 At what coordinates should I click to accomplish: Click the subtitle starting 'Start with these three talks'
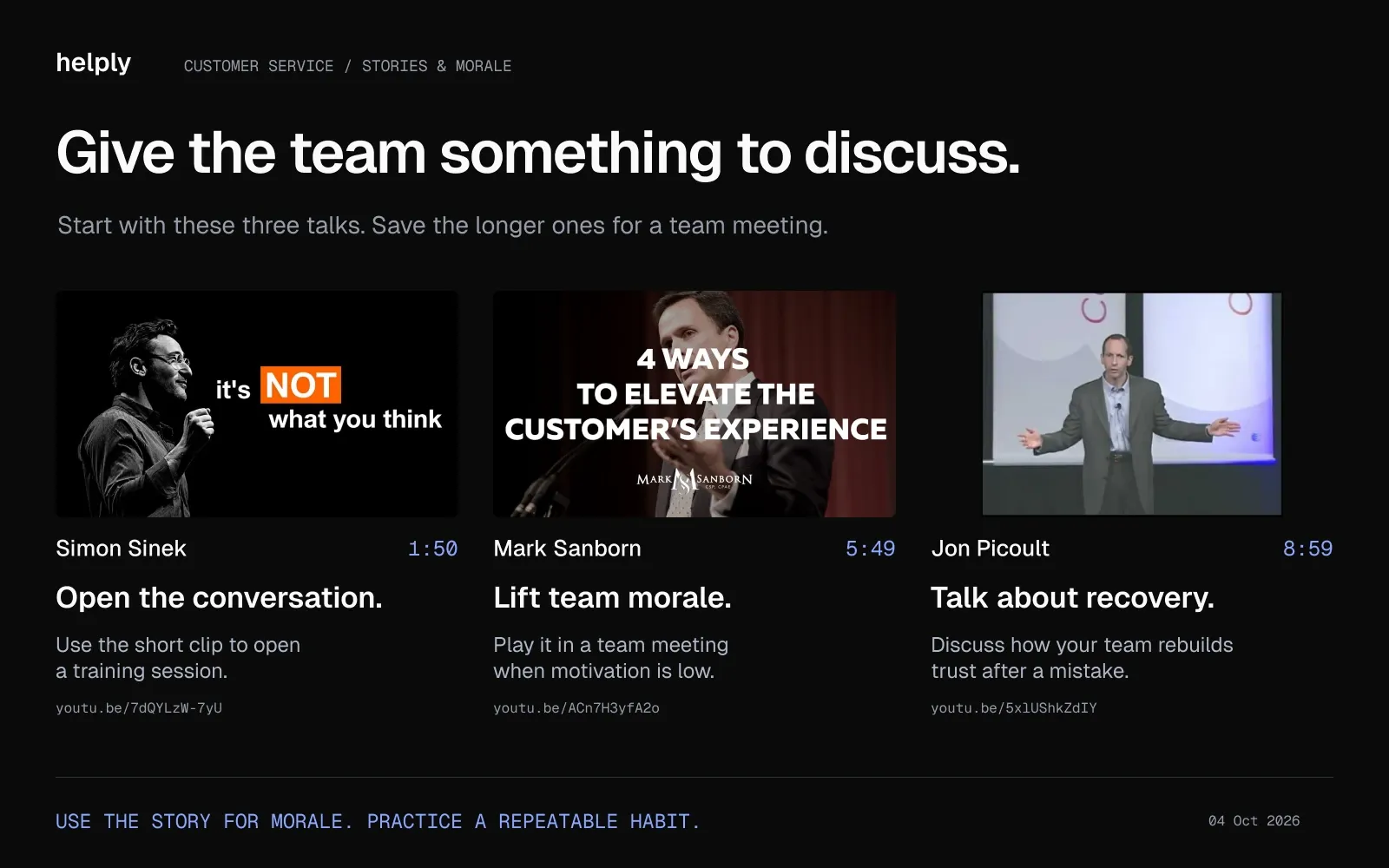click(x=443, y=226)
